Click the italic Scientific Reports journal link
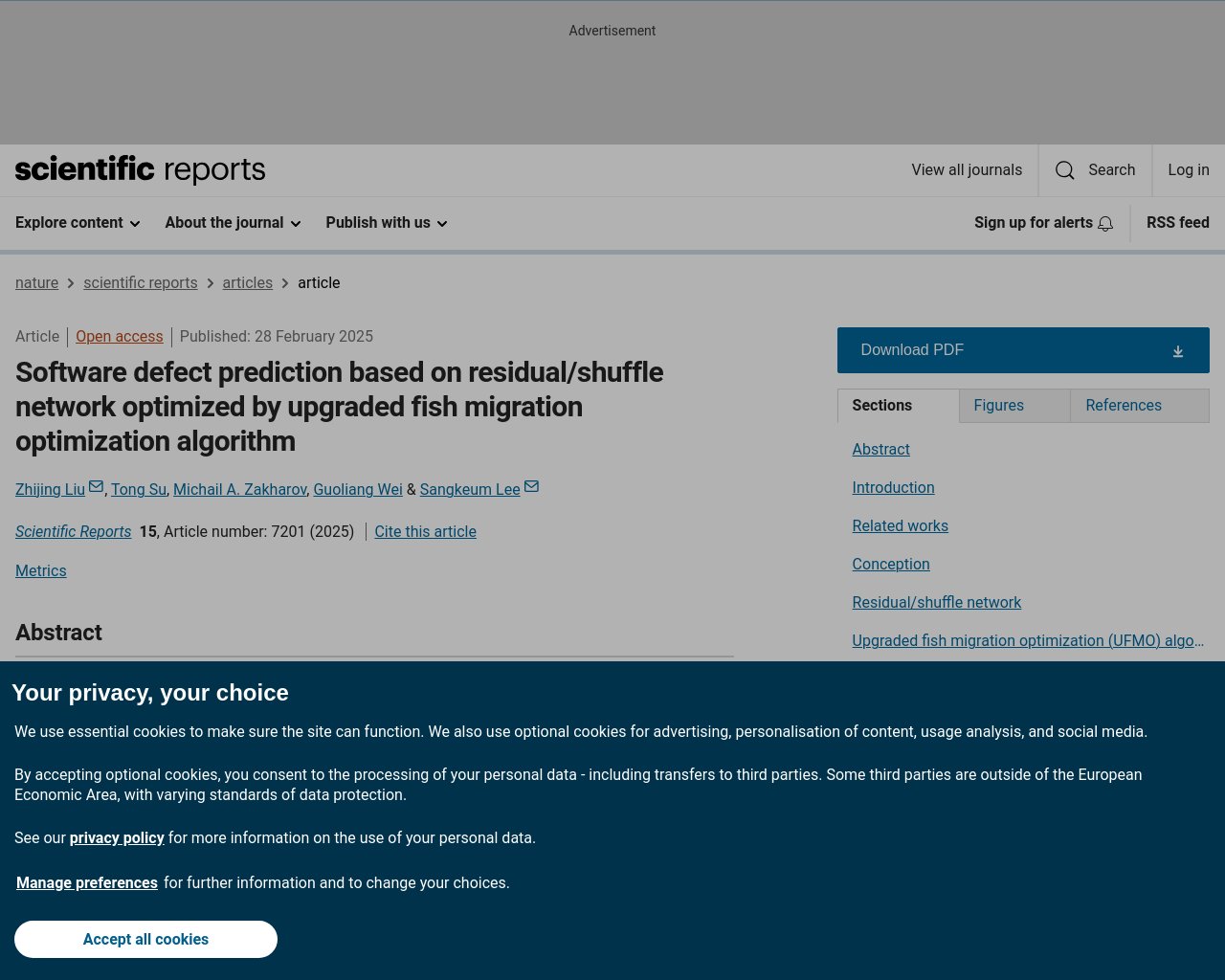Image resolution: width=1225 pixels, height=980 pixels. tap(73, 532)
